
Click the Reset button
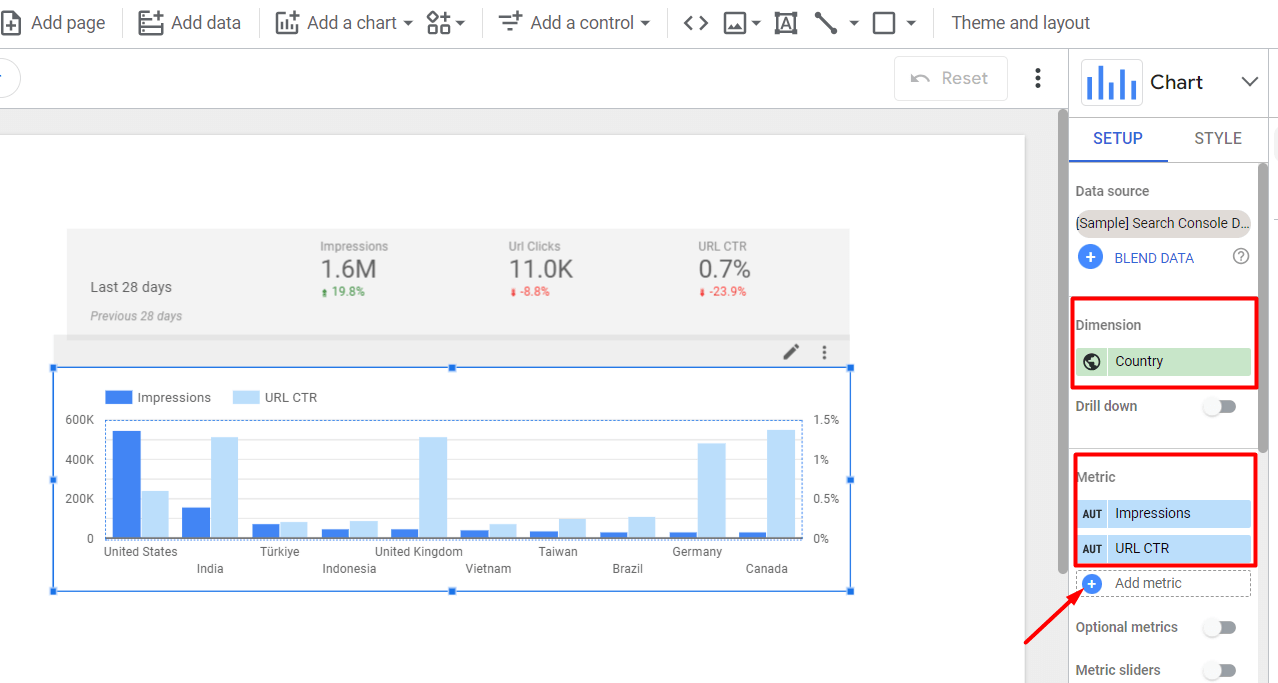(950, 78)
